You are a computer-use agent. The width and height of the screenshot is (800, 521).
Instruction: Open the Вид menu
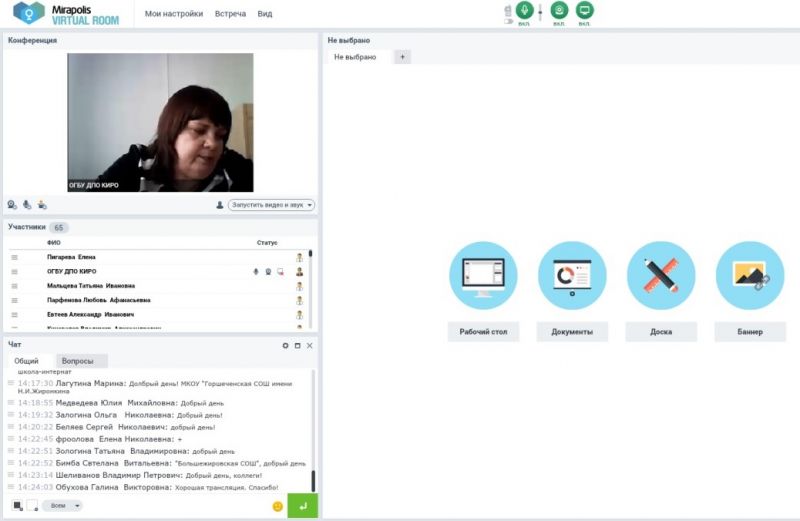265,14
